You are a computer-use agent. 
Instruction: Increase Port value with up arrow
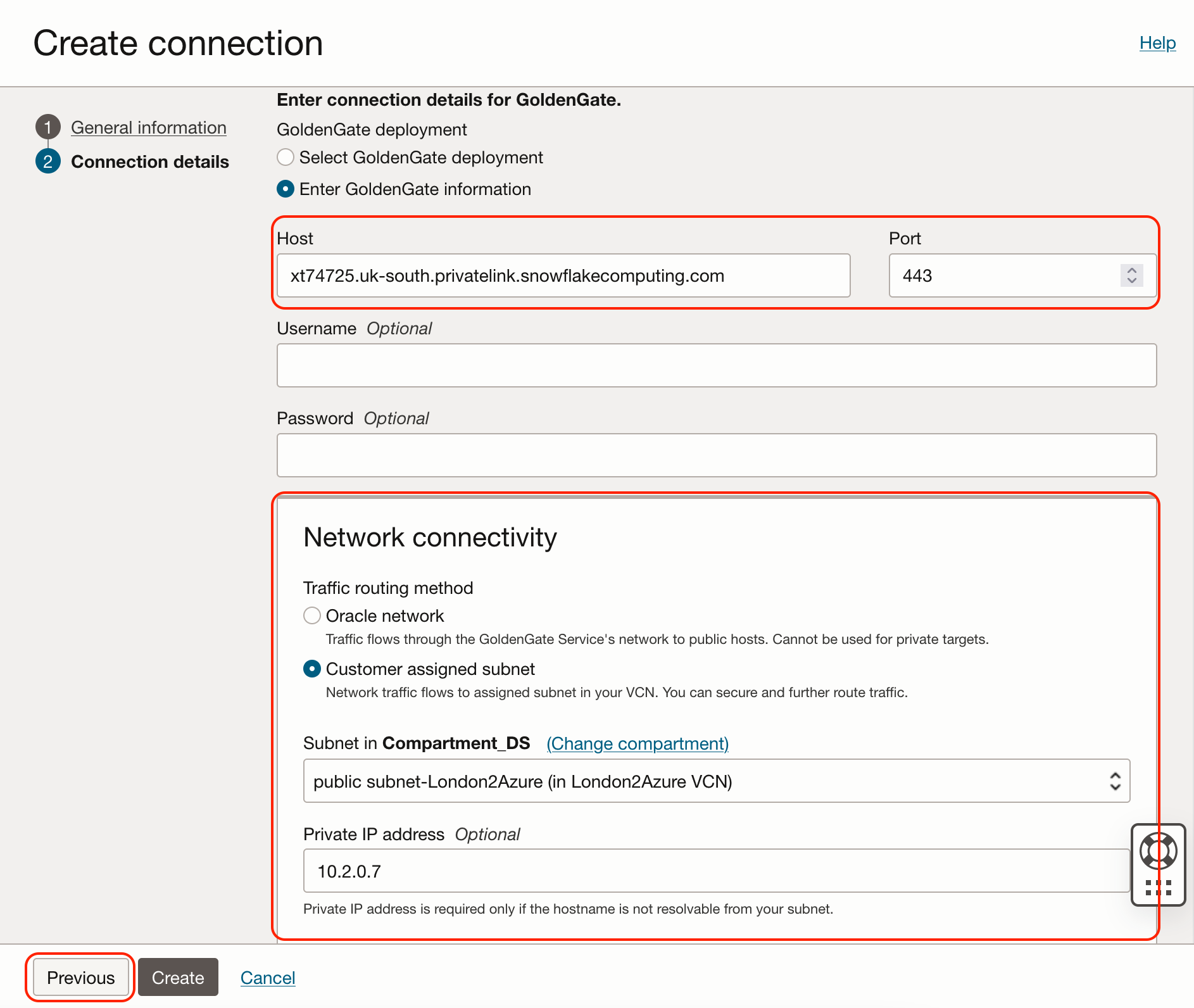pyautogui.click(x=1131, y=270)
